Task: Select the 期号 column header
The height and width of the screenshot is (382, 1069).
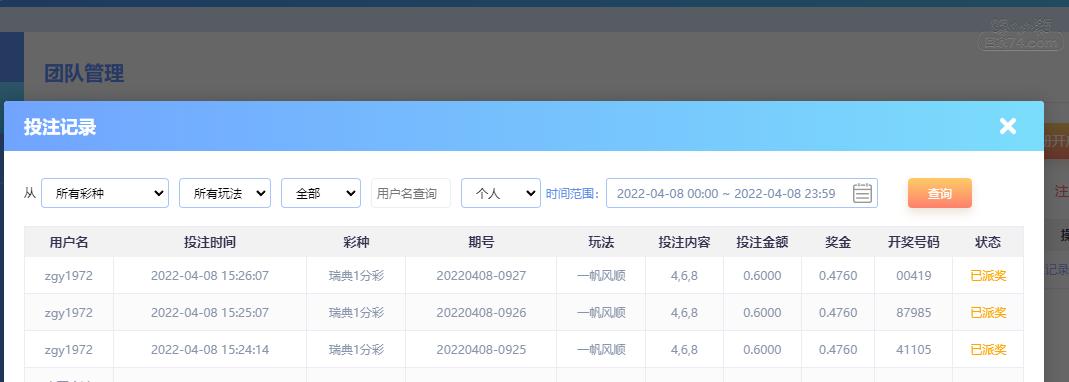Action: pos(481,242)
